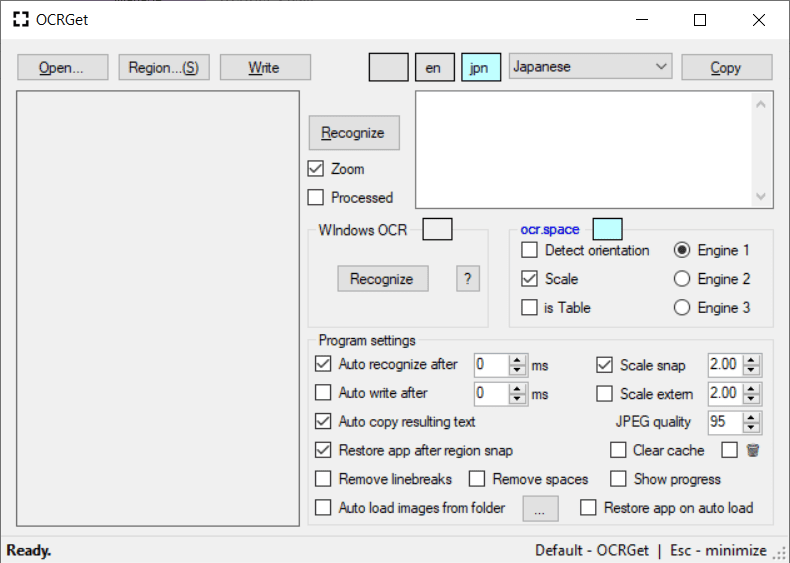Click the question mark help button

467,279
